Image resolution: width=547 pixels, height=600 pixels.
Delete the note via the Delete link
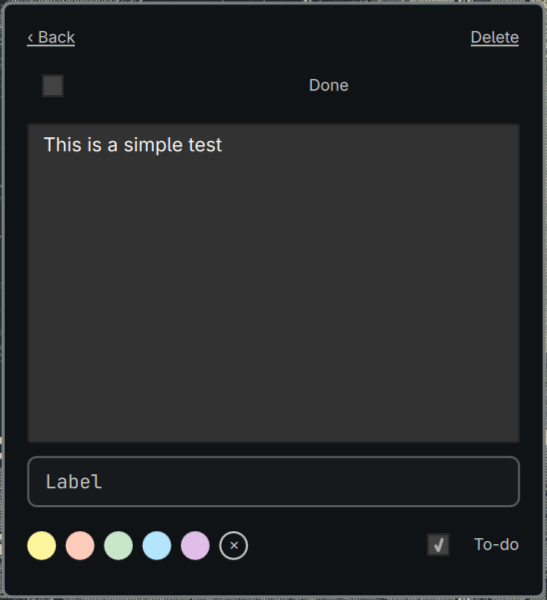[x=495, y=38]
